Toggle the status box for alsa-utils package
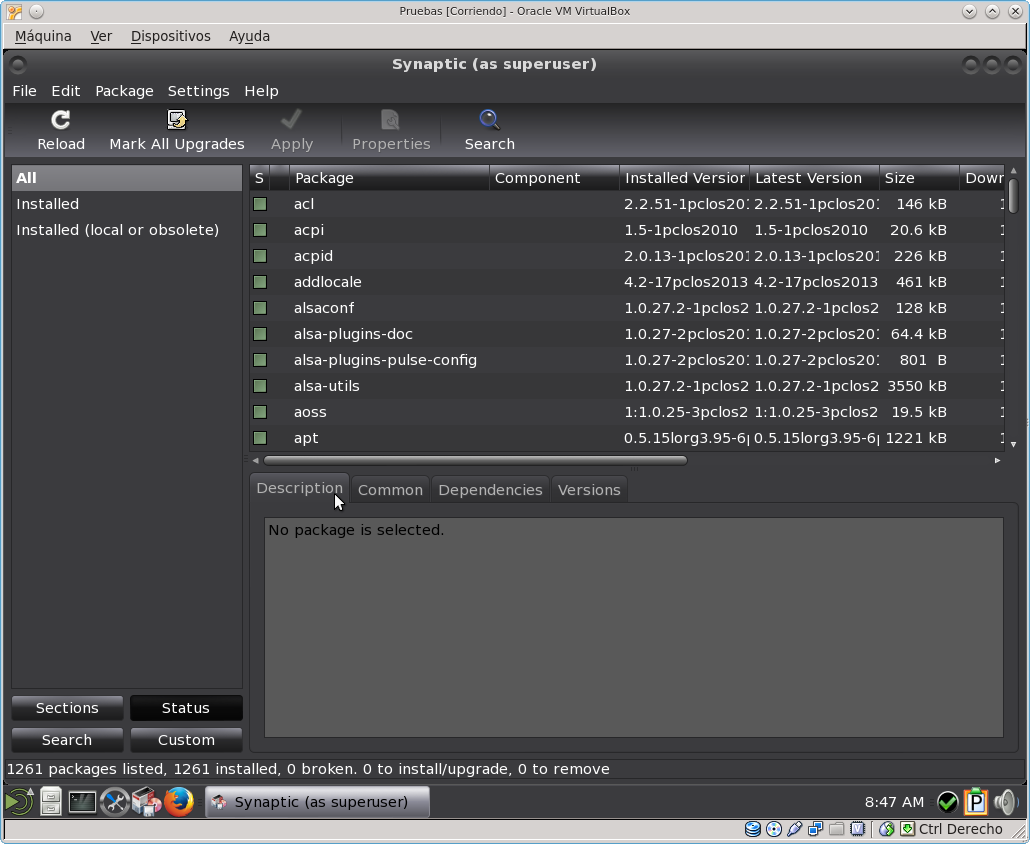This screenshot has width=1030, height=844. [x=260, y=386]
